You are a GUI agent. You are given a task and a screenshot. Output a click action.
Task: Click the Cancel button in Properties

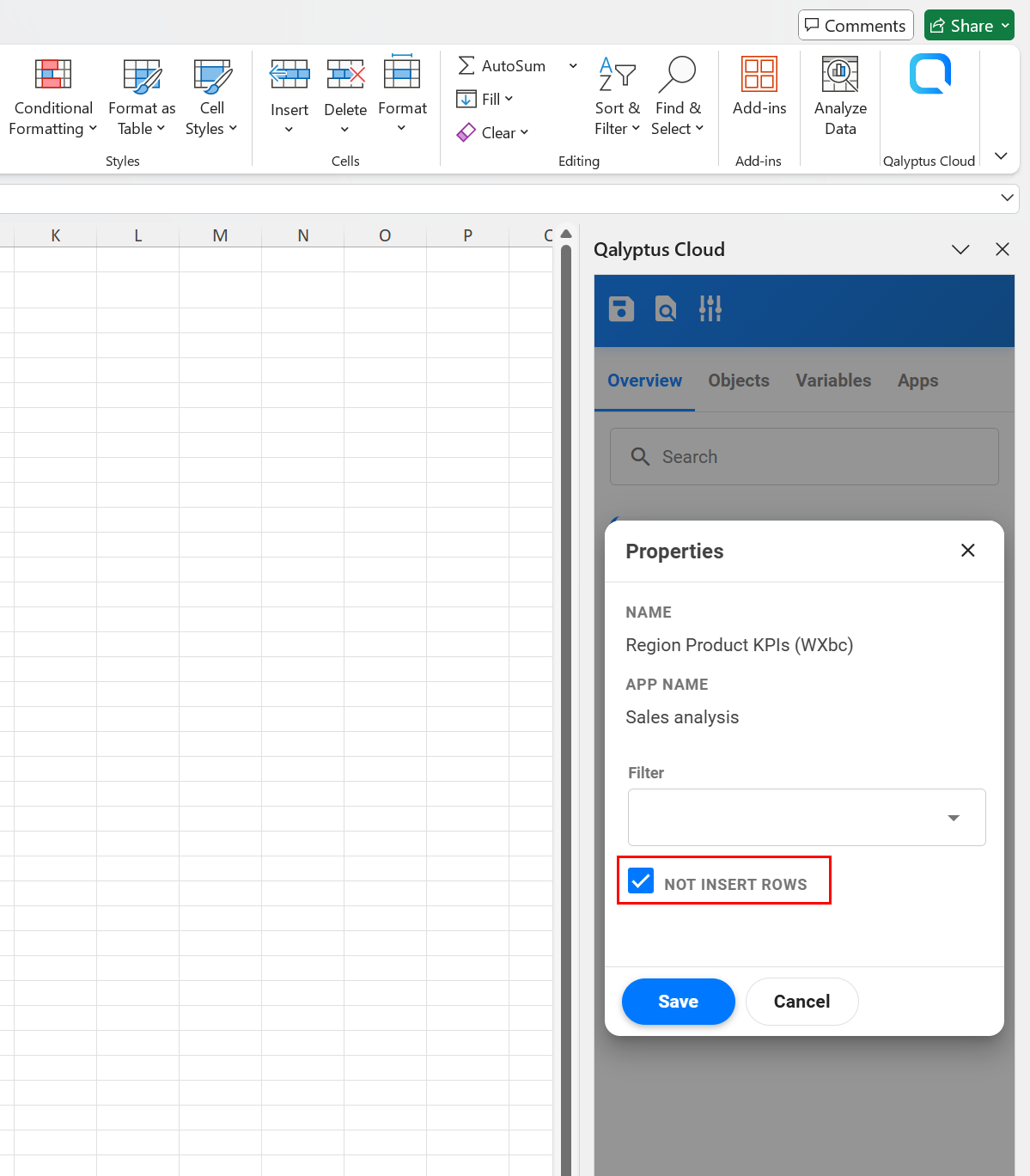point(801,1002)
